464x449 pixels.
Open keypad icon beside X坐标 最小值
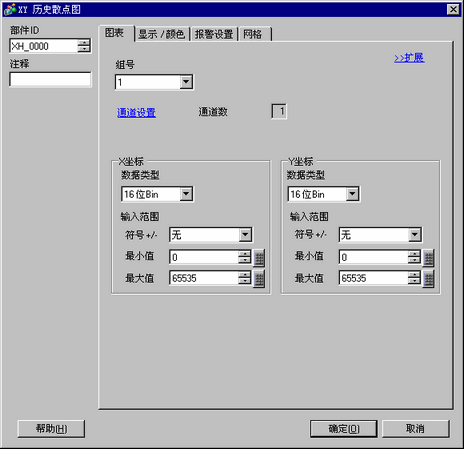click(259, 258)
